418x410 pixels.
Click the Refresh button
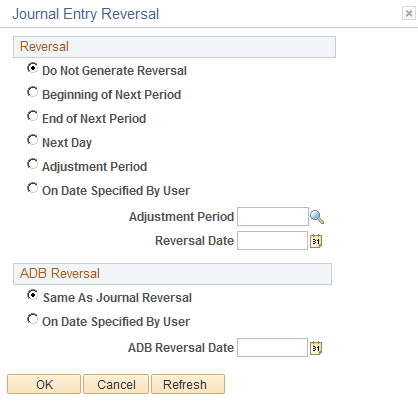(x=188, y=384)
